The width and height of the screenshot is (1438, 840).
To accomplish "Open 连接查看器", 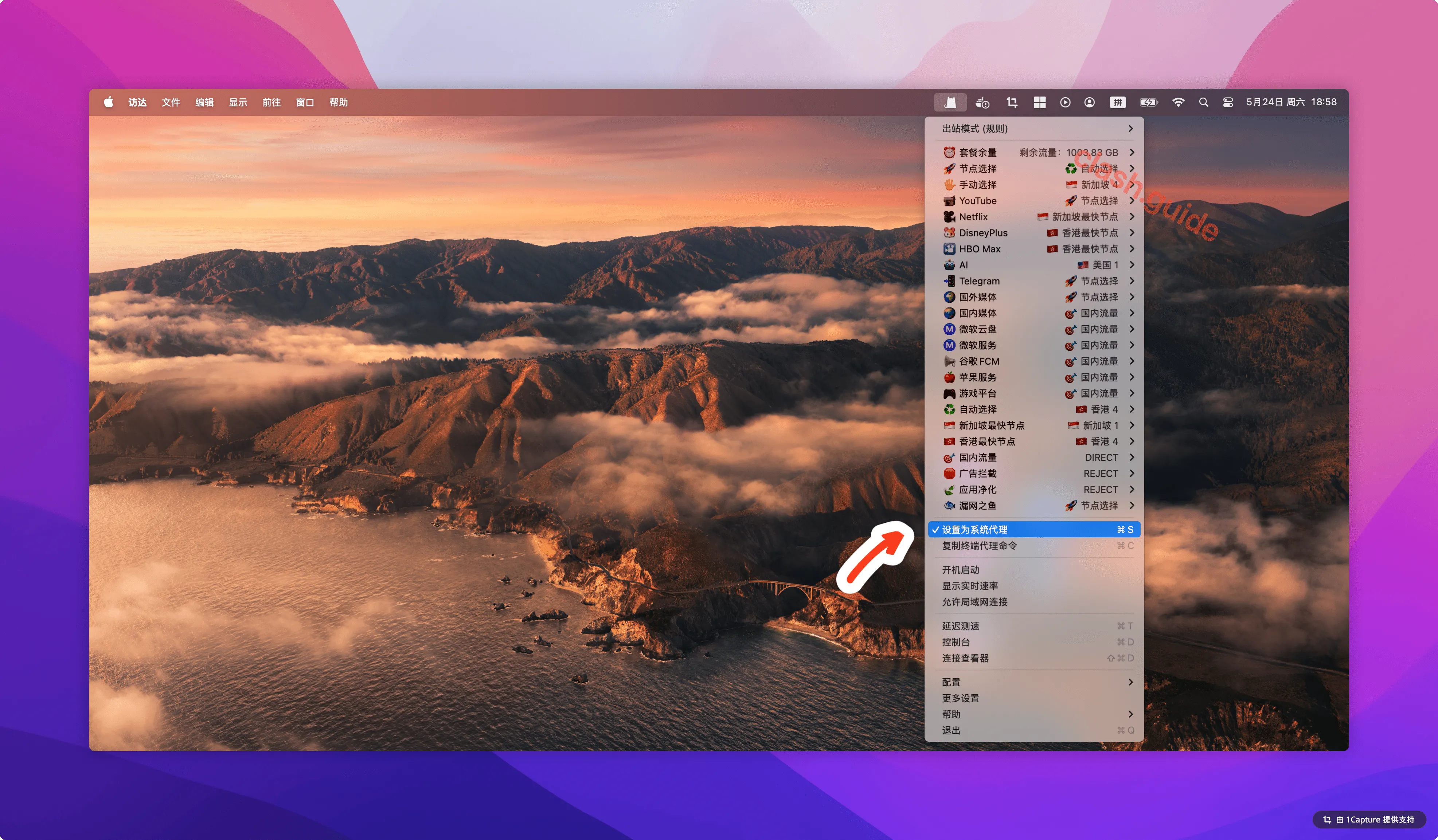I will click(x=1033, y=658).
